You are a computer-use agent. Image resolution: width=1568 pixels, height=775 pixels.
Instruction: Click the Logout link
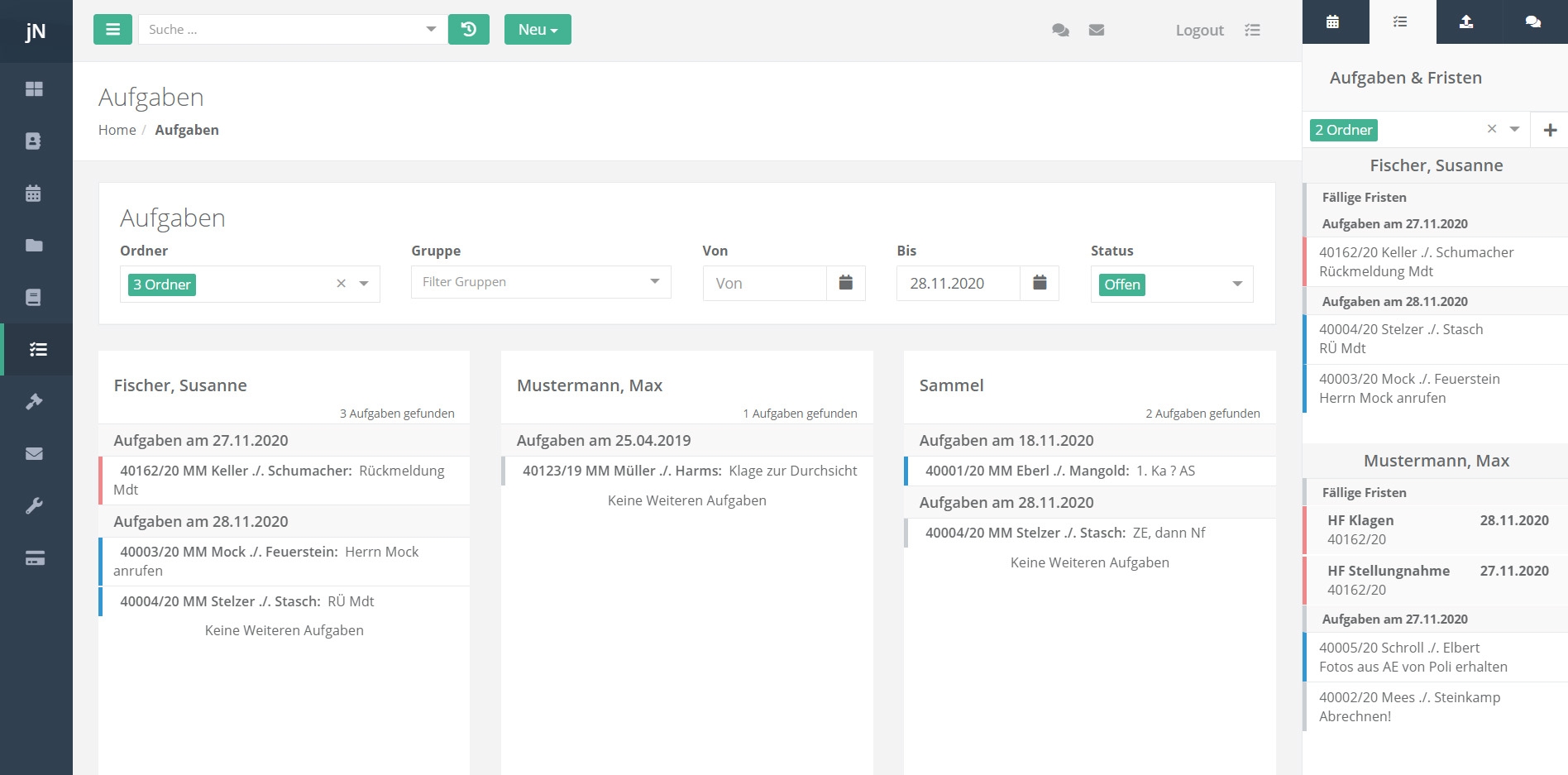tap(1199, 31)
